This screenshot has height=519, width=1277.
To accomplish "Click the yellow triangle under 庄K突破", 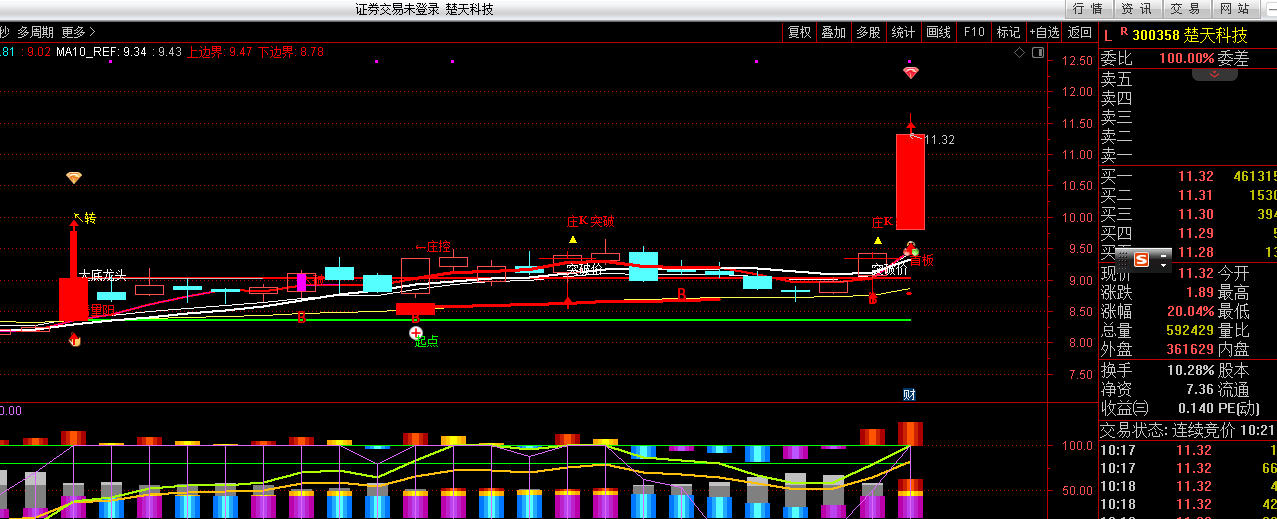I will point(573,240).
